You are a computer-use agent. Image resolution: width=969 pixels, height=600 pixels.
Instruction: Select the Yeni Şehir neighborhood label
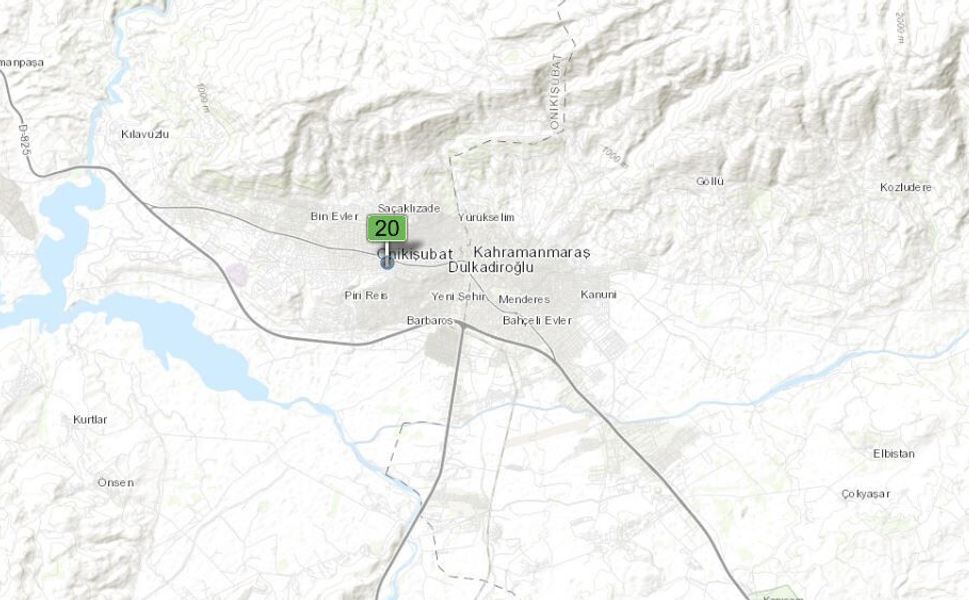458,297
